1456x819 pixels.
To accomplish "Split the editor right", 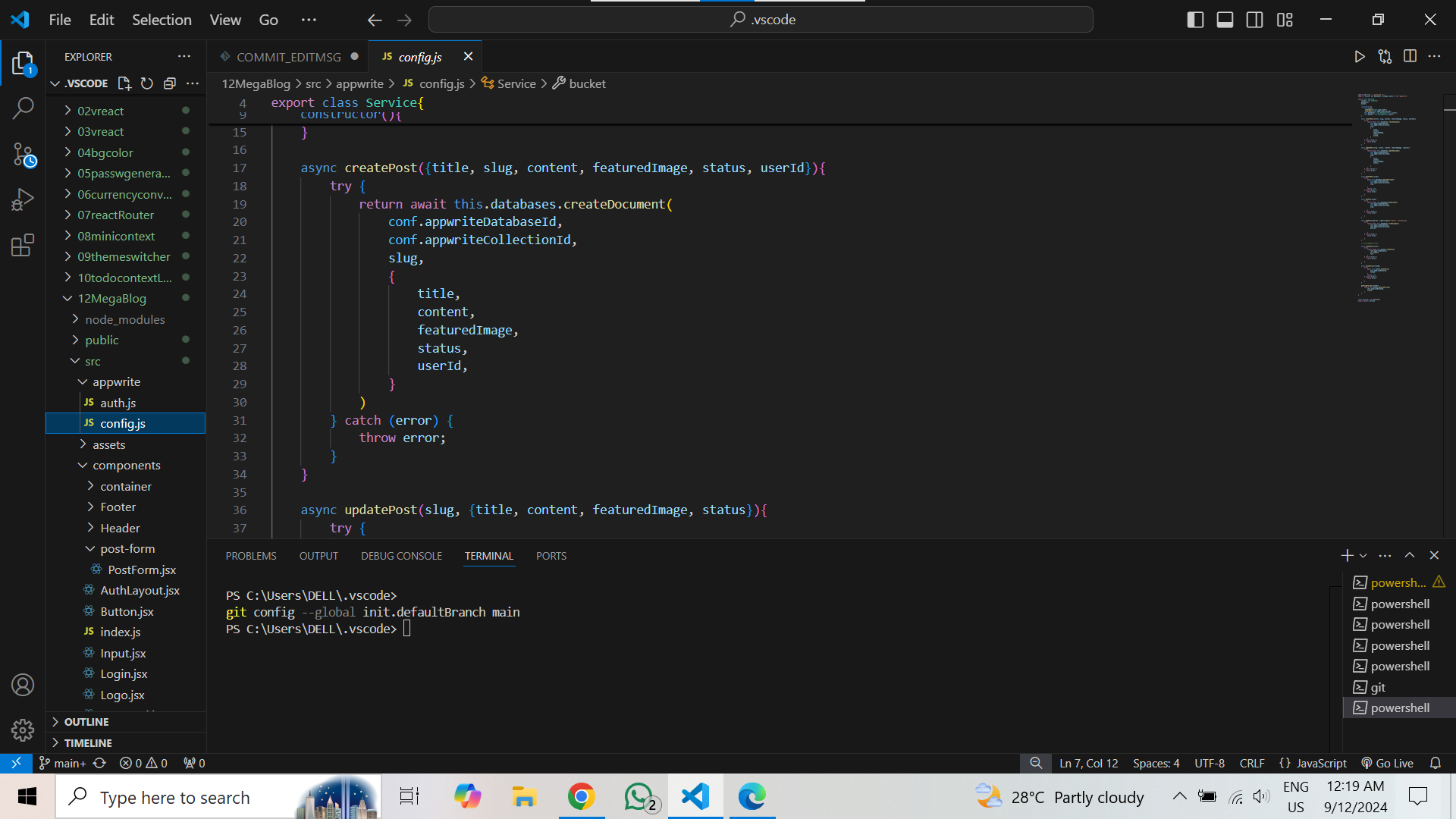I will [x=1410, y=56].
